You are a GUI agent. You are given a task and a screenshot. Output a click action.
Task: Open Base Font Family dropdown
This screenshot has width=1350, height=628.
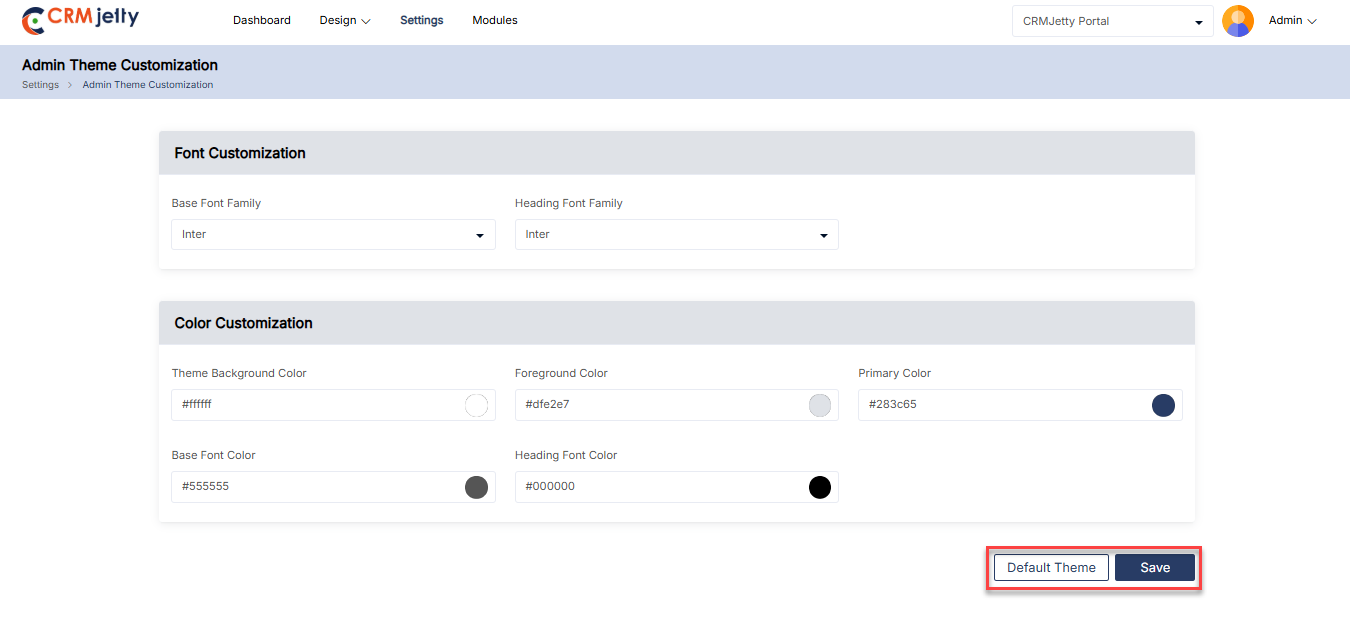click(x=333, y=234)
